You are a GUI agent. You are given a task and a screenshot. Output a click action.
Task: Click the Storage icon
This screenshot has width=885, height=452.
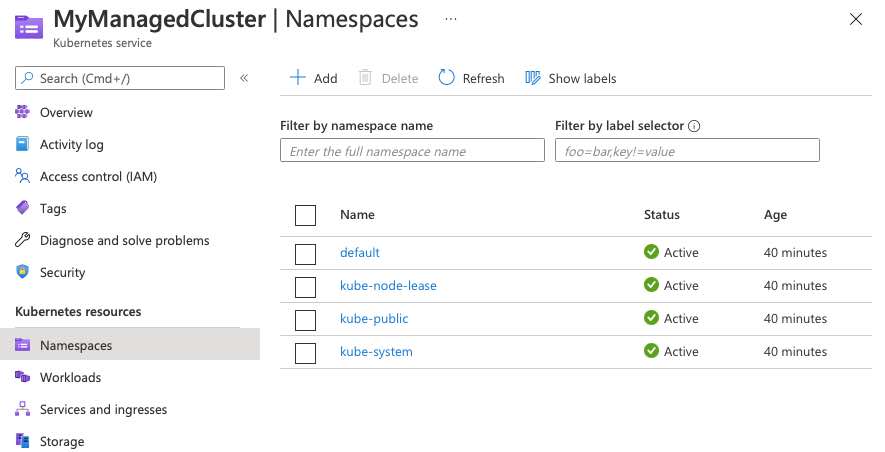[x=22, y=441]
